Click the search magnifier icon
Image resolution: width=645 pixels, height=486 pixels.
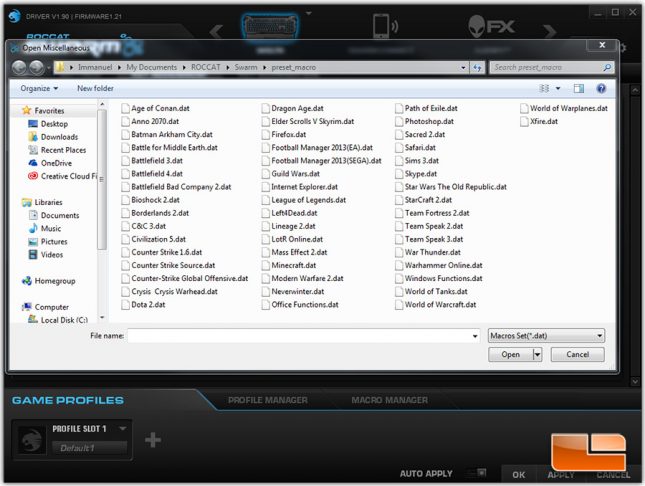coord(607,67)
